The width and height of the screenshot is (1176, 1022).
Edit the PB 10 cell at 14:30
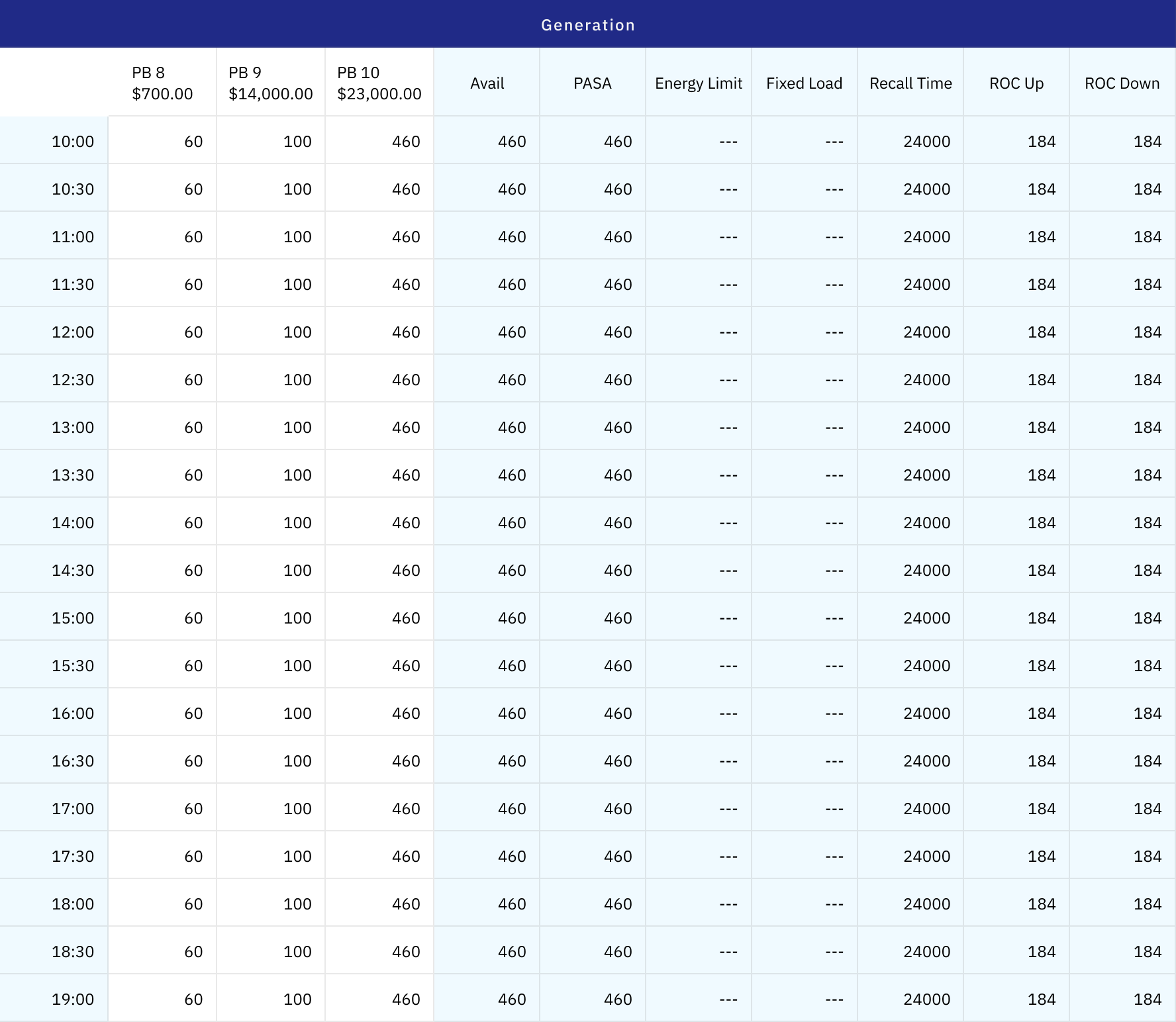pyautogui.click(x=380, y=571)
